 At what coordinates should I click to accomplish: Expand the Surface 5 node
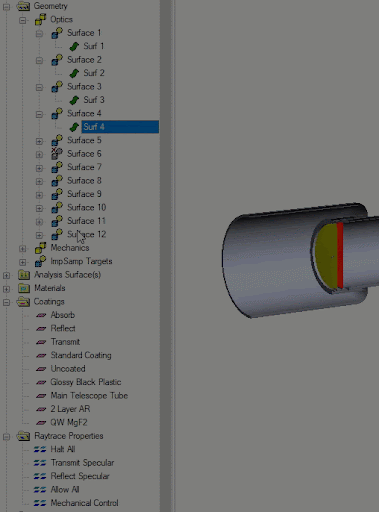(39, 141)
